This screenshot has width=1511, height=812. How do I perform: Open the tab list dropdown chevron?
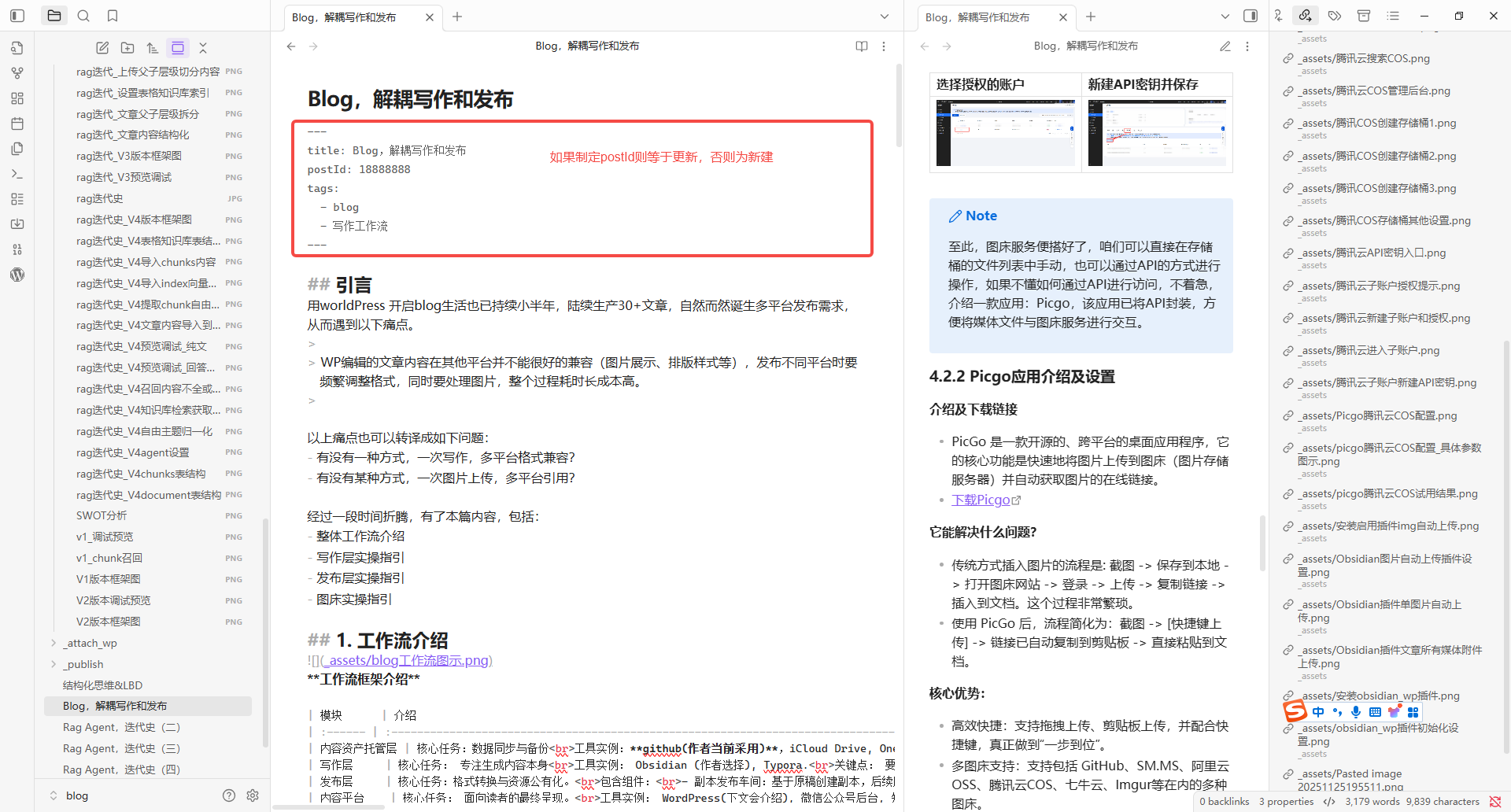[884, 17]
